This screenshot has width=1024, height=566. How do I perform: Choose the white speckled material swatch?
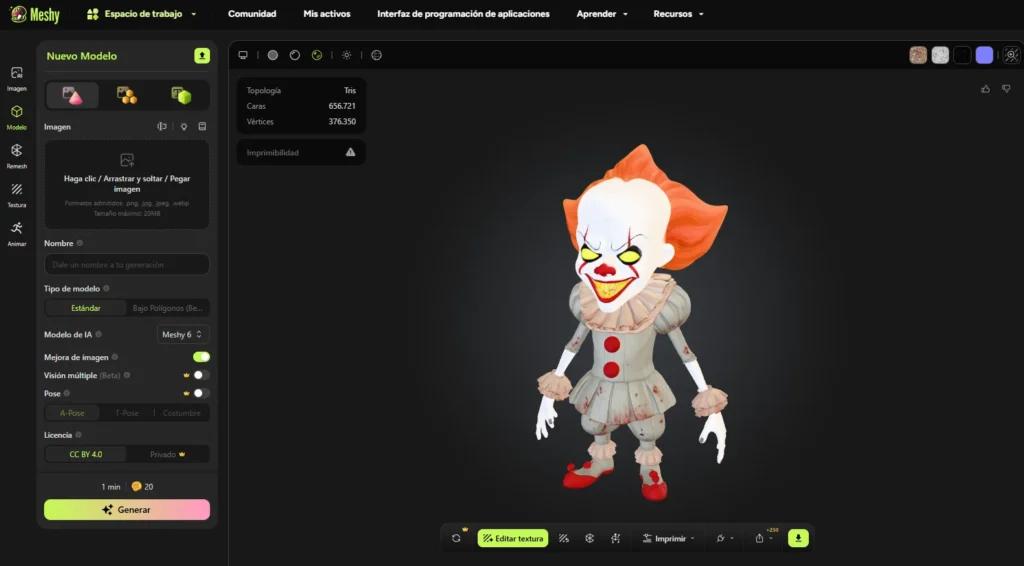(x=940, y=55)
